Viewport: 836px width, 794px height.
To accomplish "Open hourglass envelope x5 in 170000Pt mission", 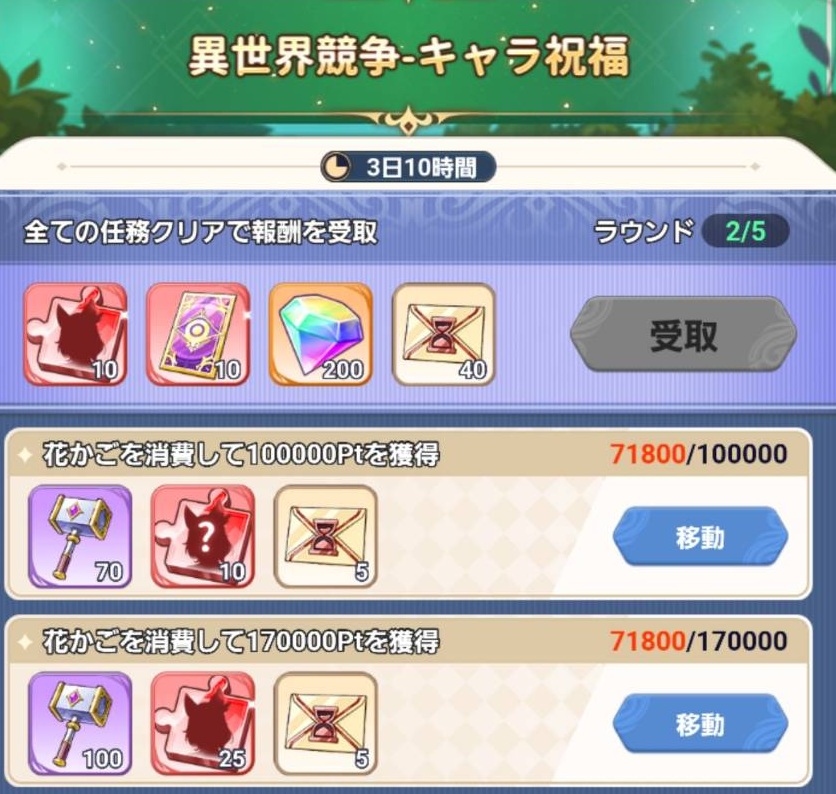I will (325, 724).
